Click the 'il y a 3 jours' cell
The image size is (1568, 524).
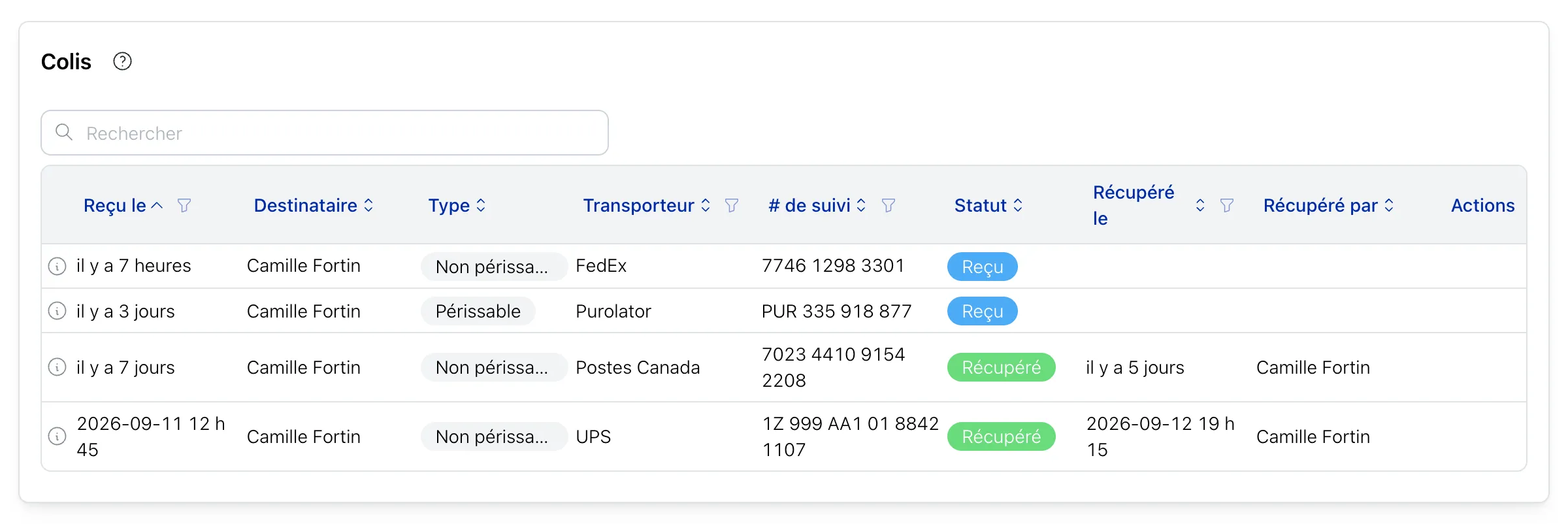pos(125,311)
